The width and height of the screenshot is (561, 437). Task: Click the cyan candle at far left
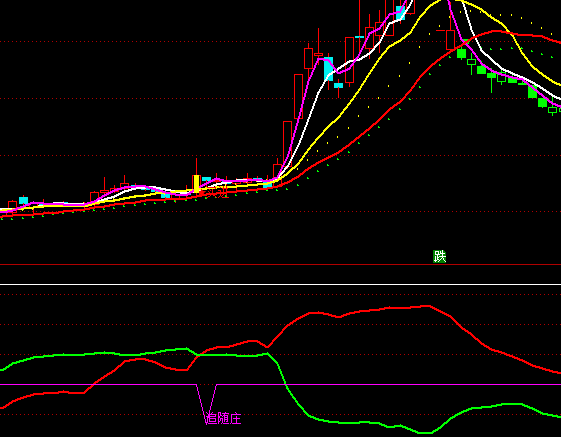23,200
